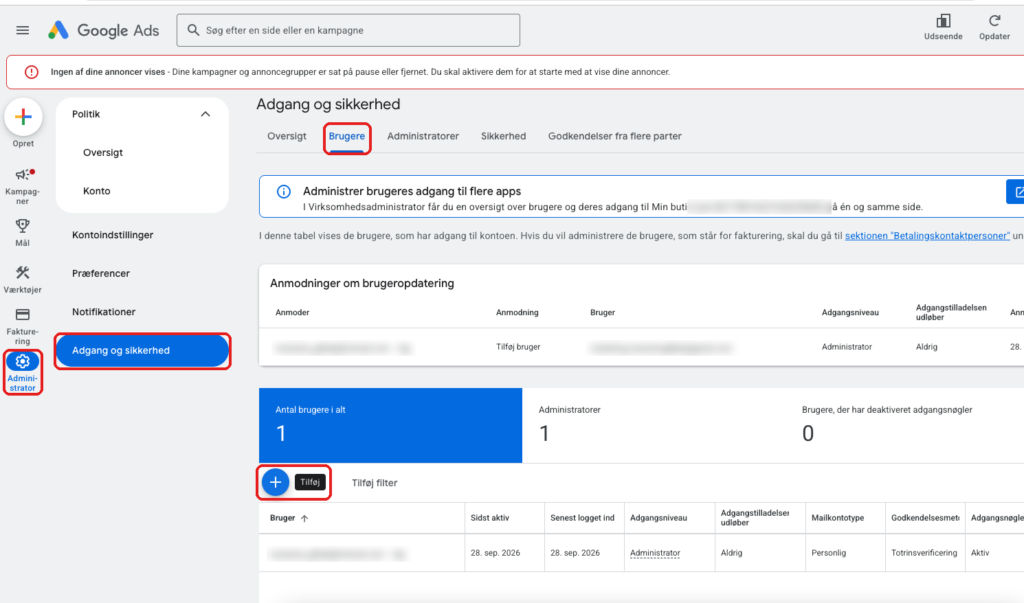Sort by the Bruger column arrow
1024x603 pixels.
point(304,518)
